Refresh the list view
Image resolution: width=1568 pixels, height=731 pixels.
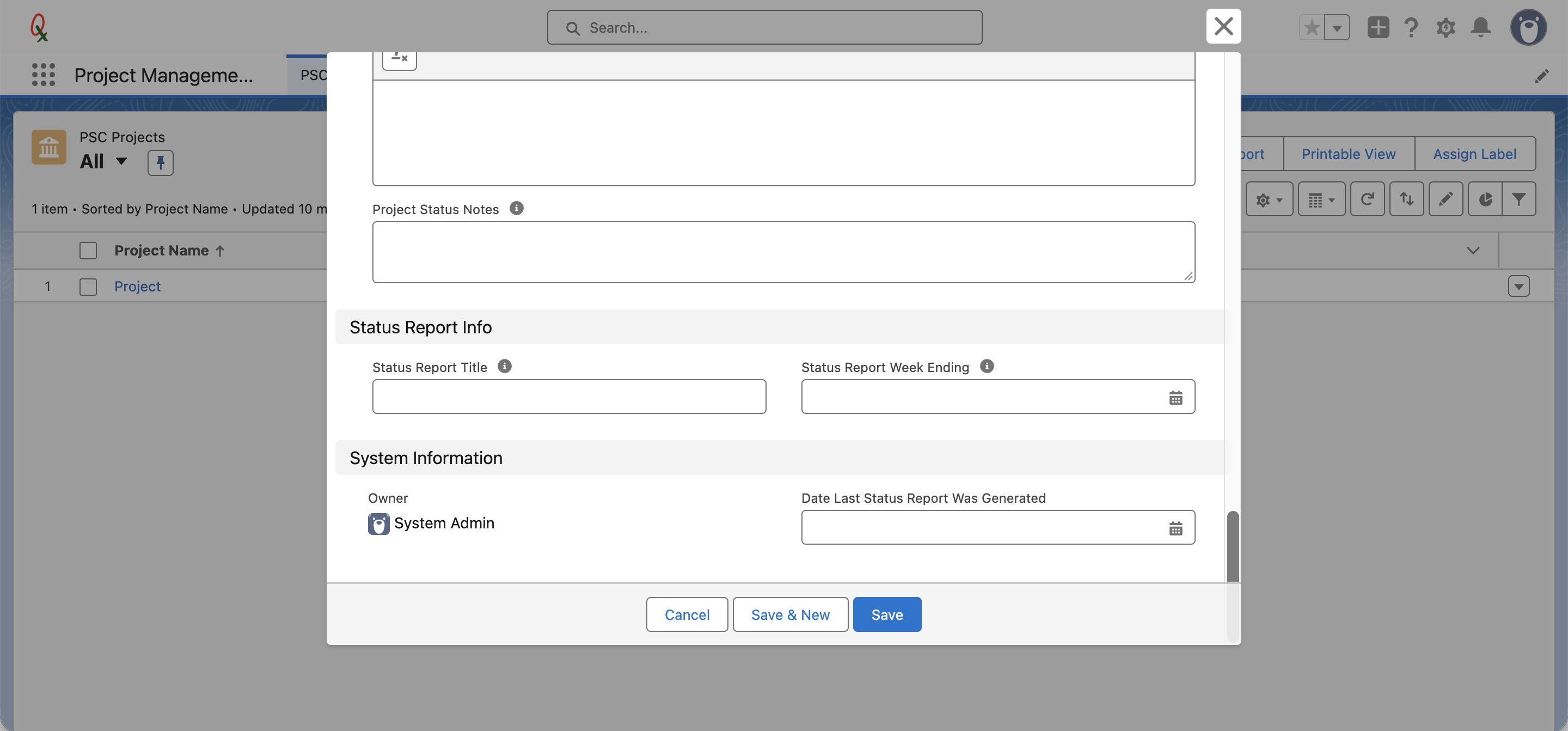pos(1367,199)
